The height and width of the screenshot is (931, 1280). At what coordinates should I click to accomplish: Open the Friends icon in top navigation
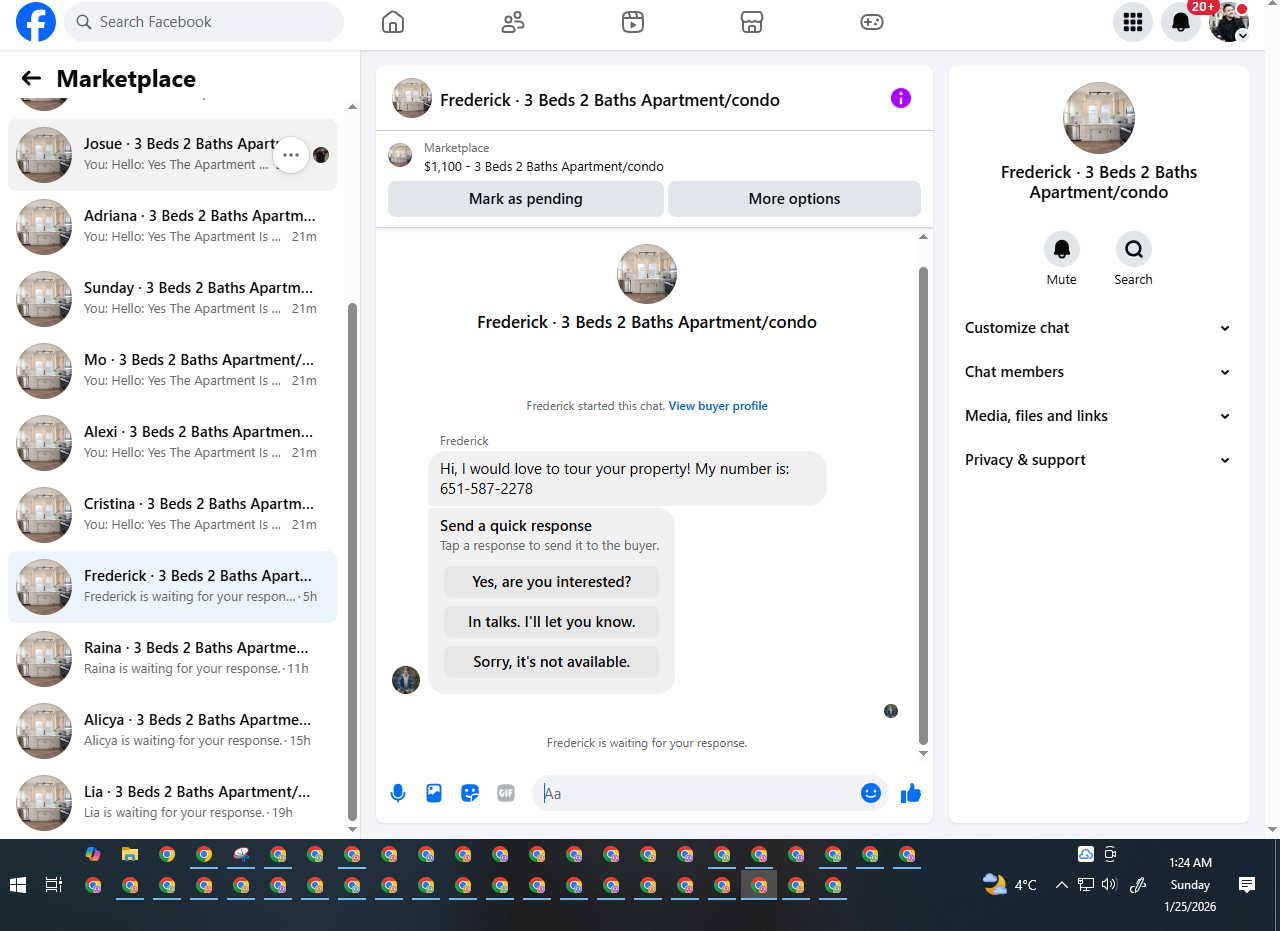tap(513, 22)
